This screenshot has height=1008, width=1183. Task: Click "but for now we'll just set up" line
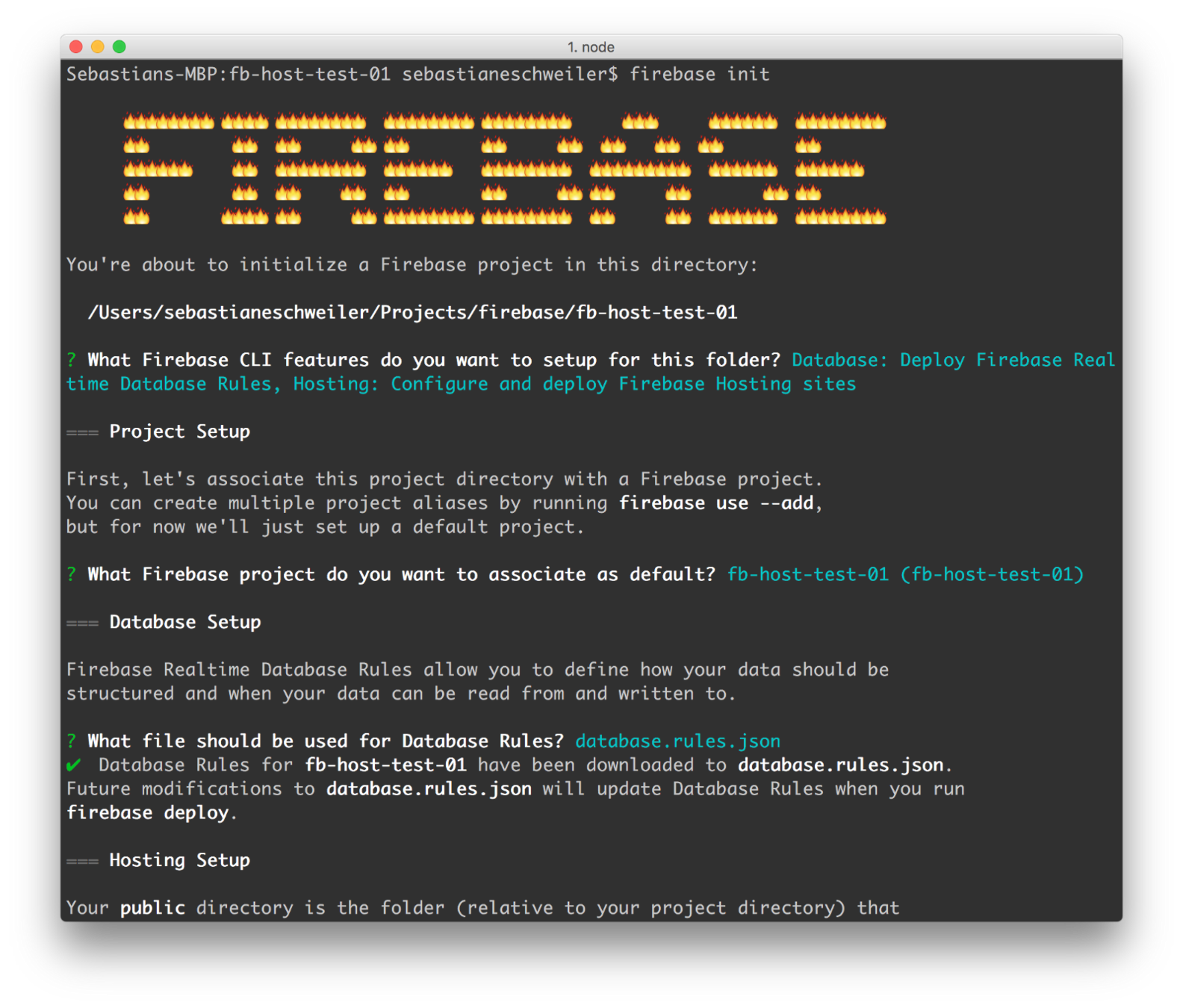pos(325,527)
